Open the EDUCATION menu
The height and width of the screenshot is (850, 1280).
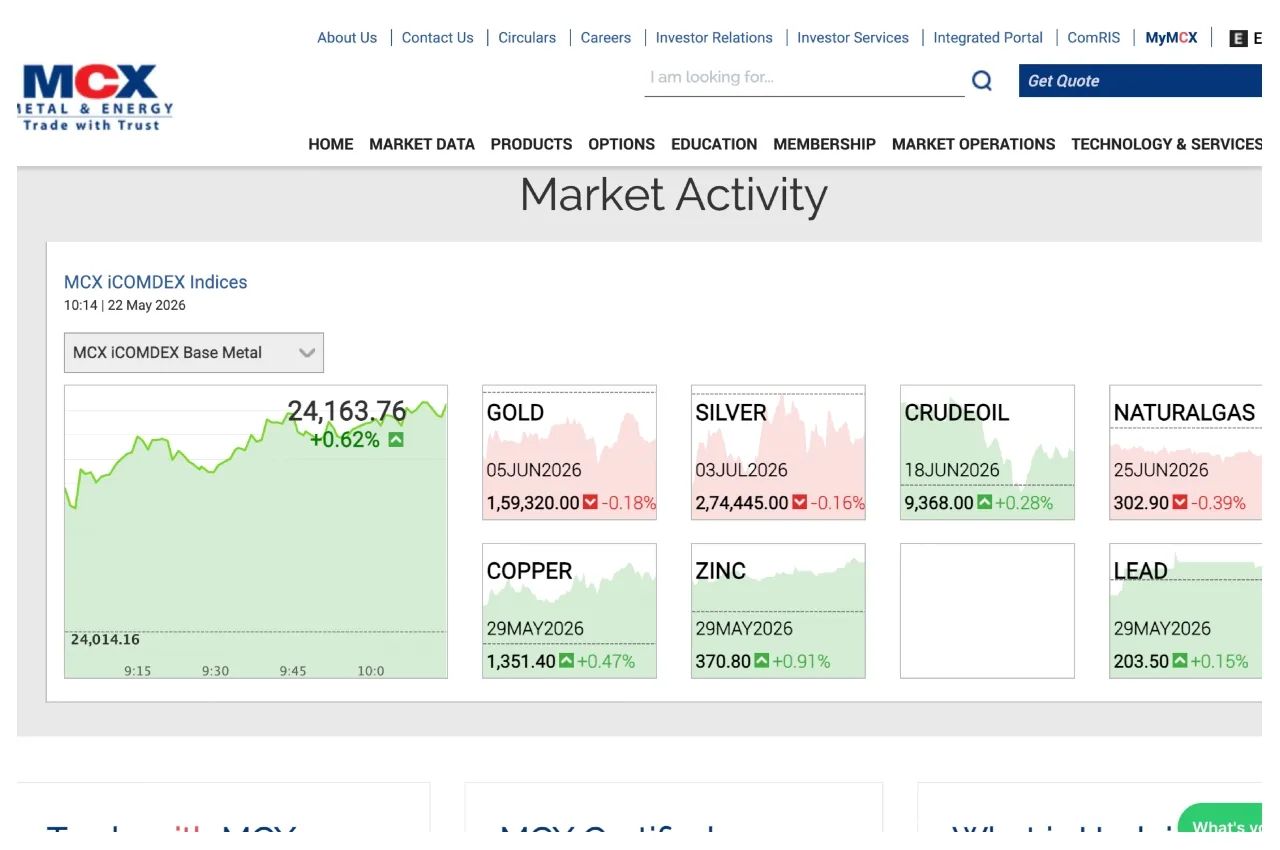pos(714,144)
